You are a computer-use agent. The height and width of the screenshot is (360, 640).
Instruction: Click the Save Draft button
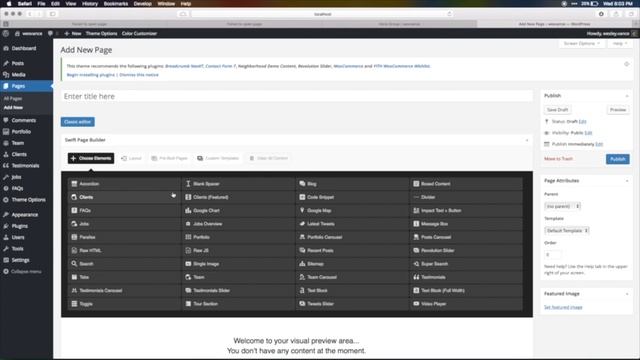pos(558,110)
